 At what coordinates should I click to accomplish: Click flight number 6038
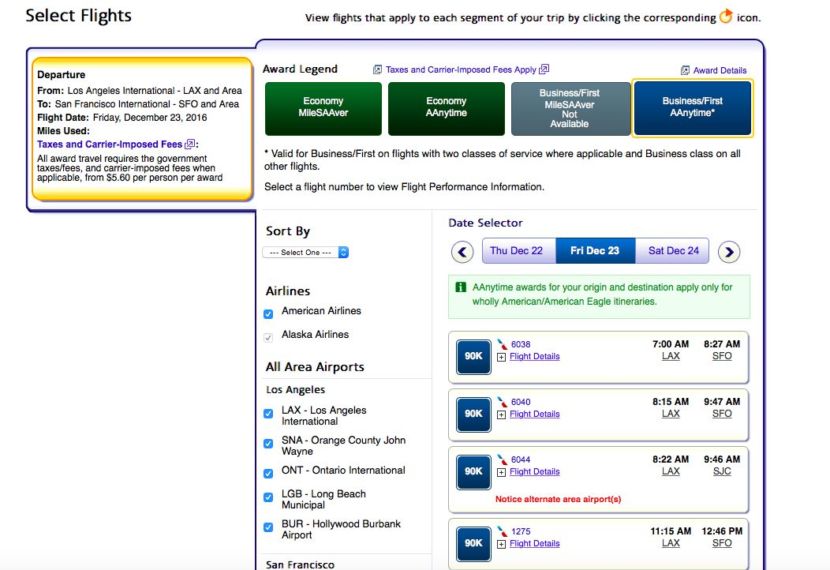521,345
